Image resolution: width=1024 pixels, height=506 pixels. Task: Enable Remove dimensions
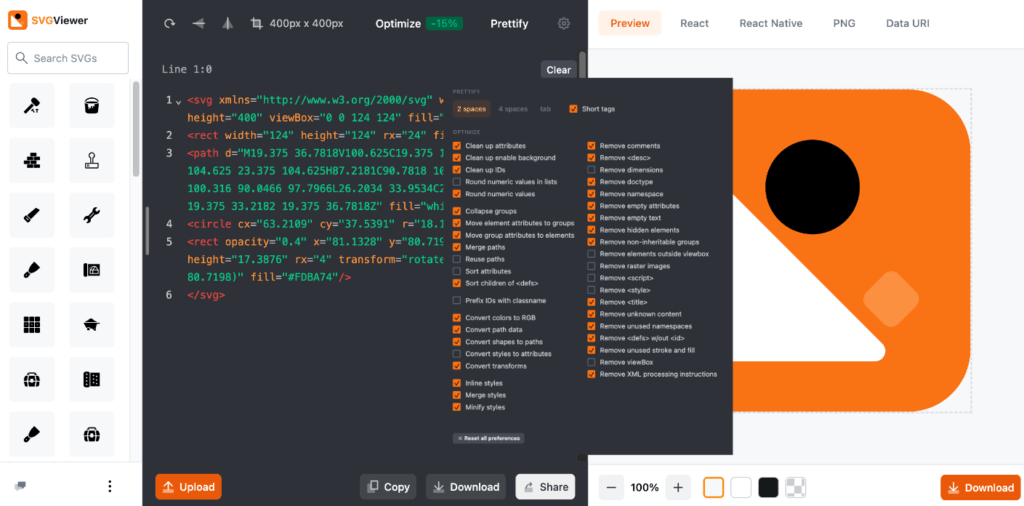[x=591, y=170]
